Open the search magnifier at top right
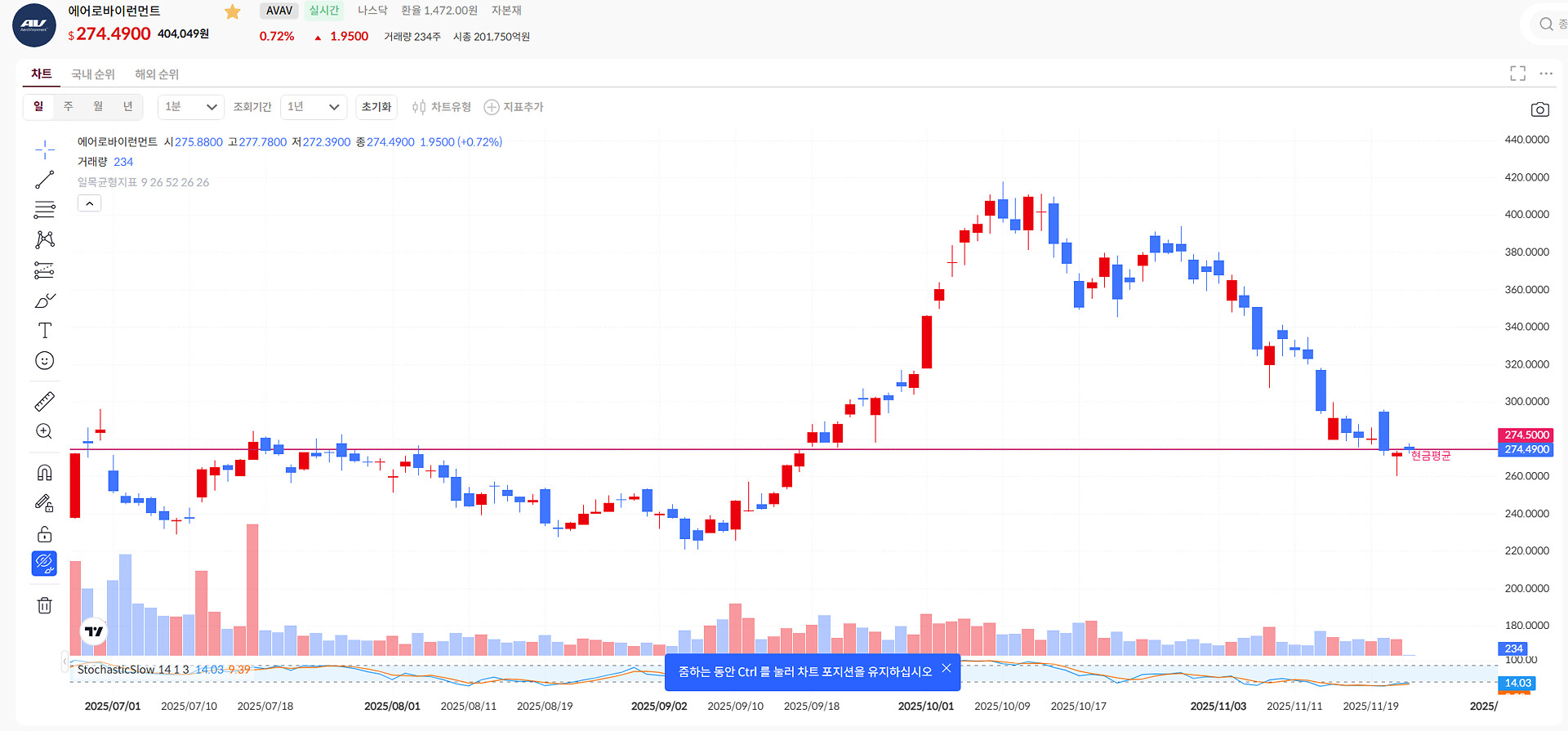 1546,24
